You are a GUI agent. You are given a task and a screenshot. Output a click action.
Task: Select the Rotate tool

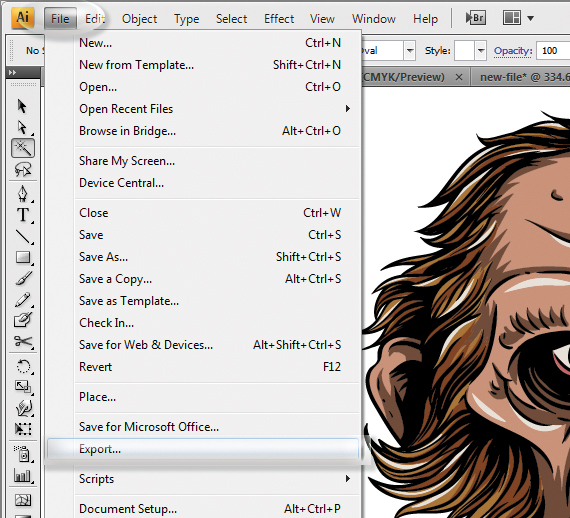24,366
